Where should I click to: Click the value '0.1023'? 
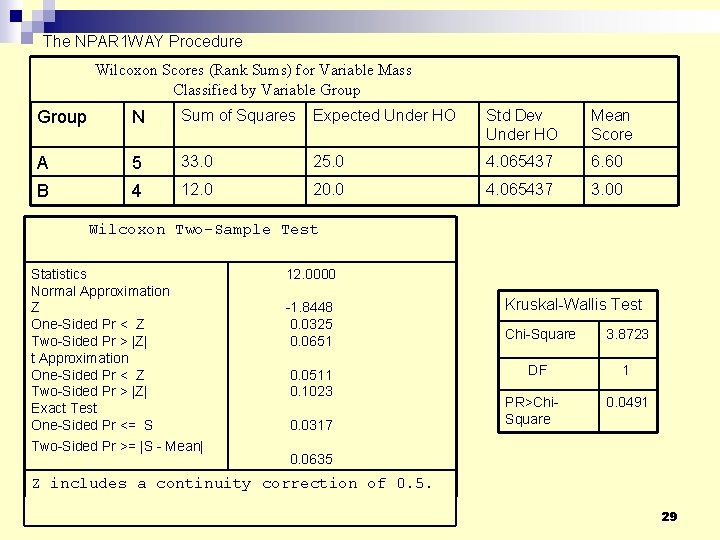coord(311,391)
